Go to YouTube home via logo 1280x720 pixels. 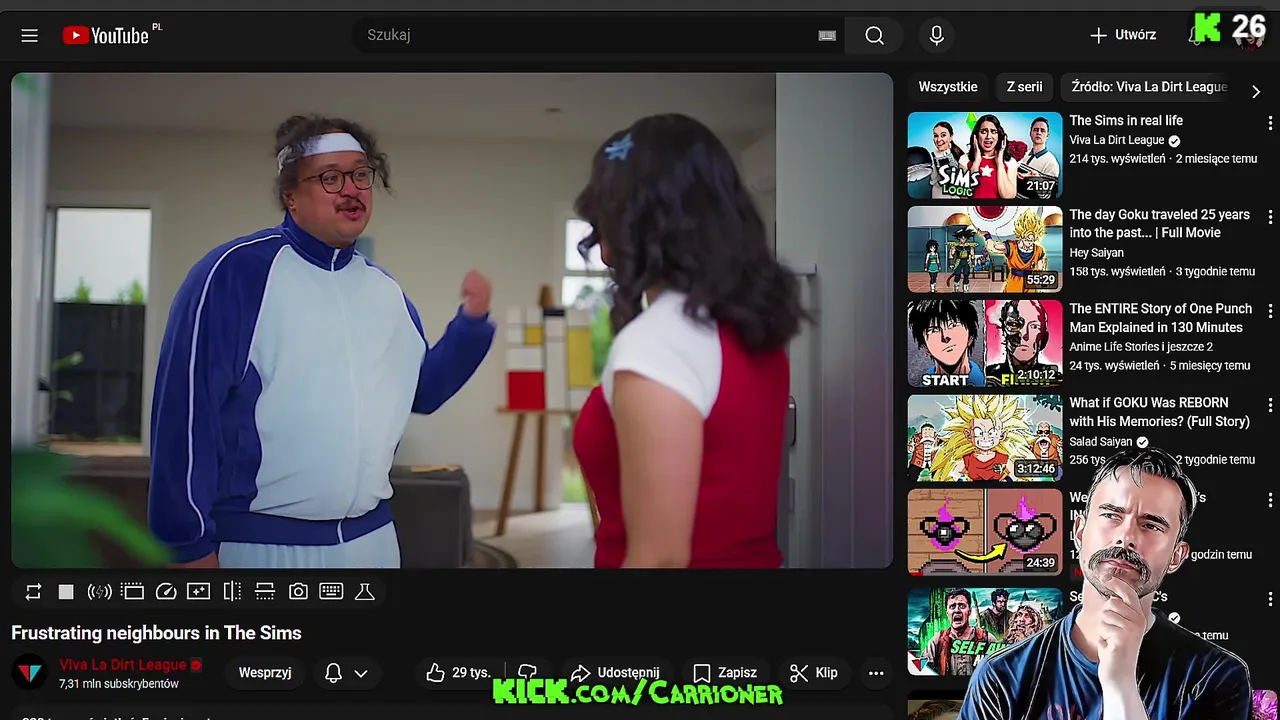pyautogui.click(x=105, y=35)
